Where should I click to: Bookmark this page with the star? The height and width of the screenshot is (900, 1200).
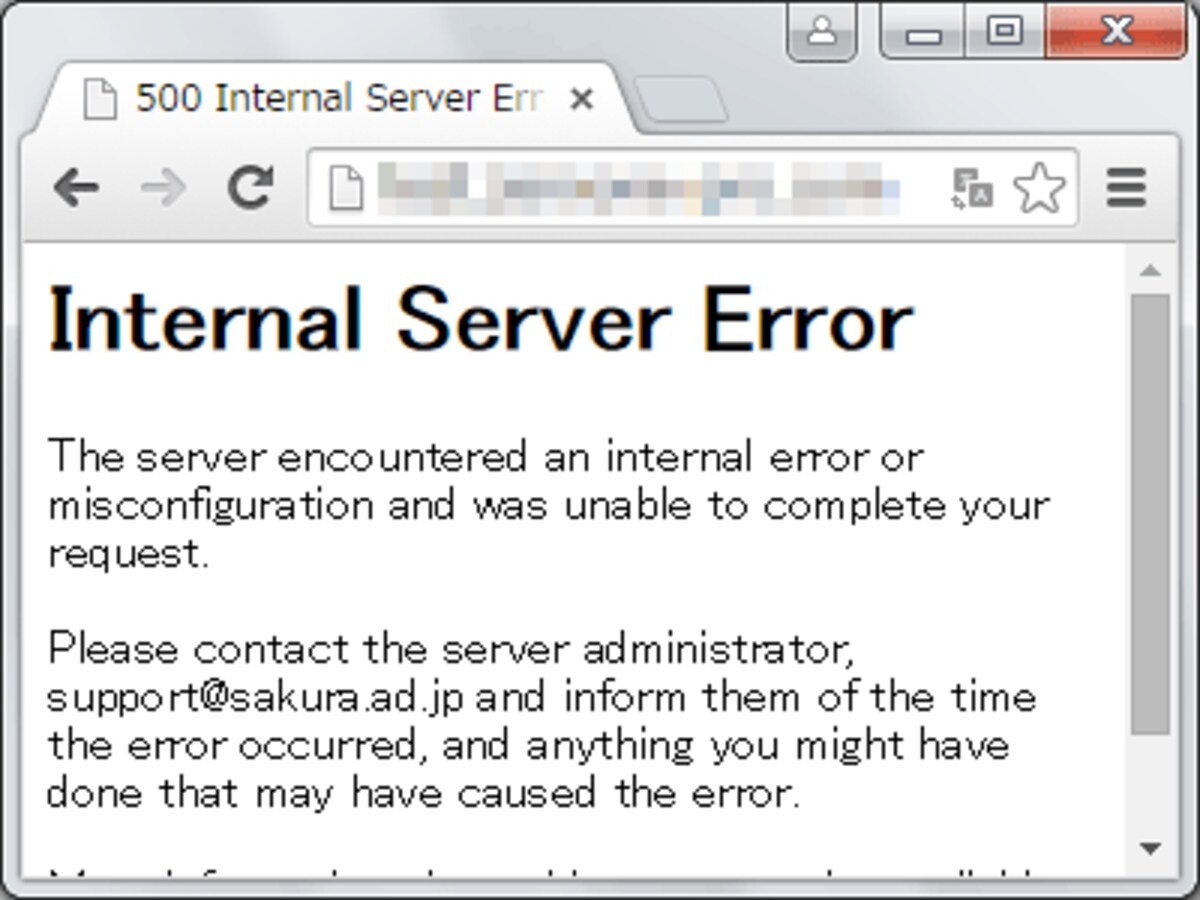1039,189
